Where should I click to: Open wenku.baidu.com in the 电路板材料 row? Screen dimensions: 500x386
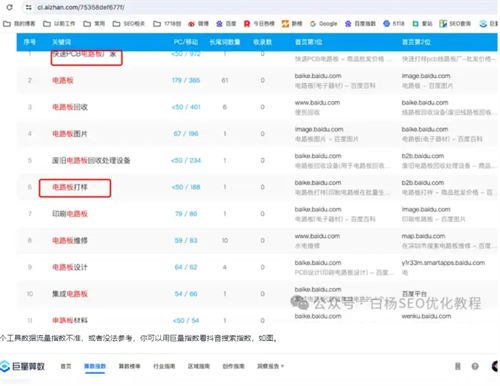(426, 316)
